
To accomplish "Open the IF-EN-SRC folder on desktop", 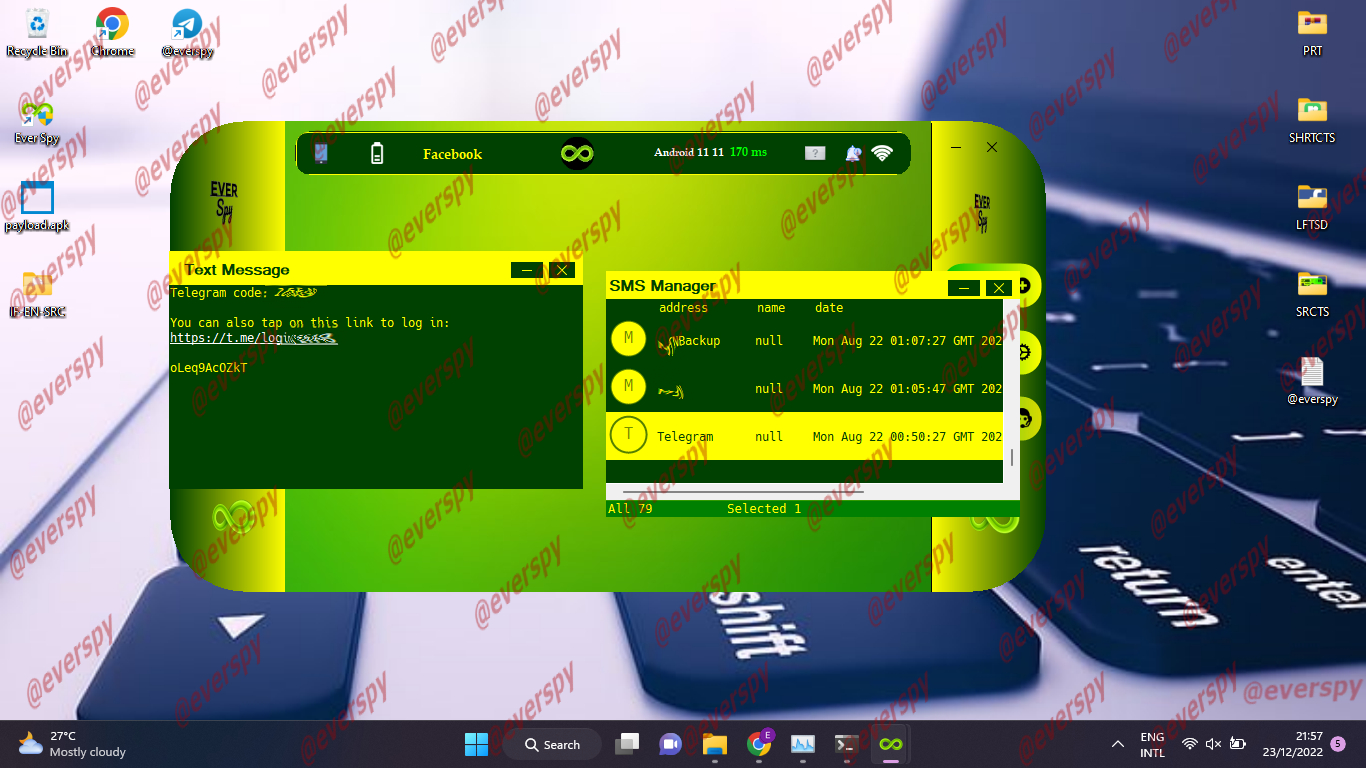I will [37, 292].
